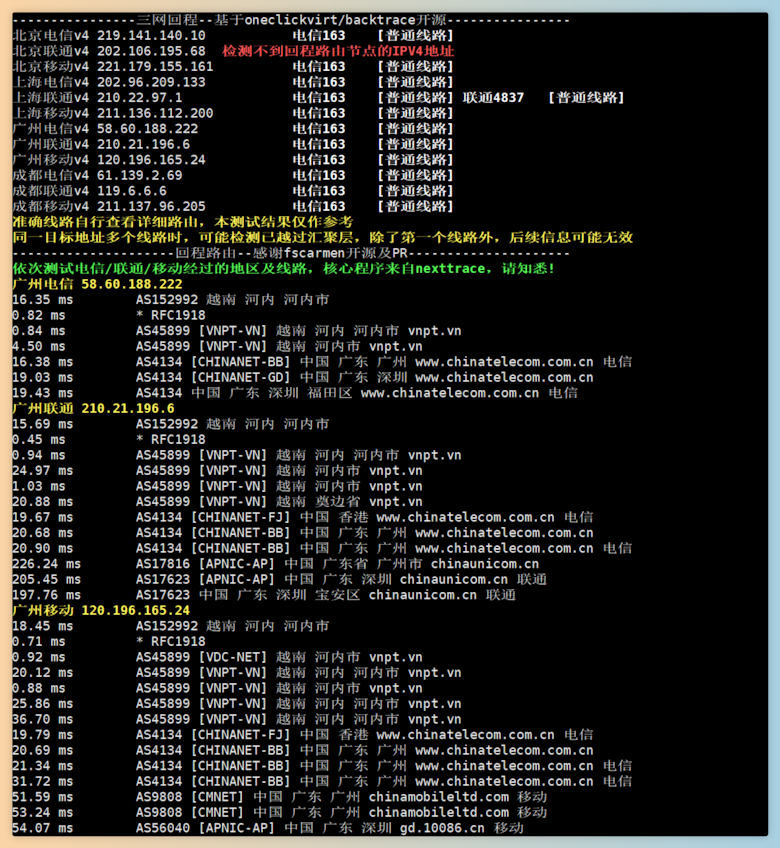The height and width of the screenshot is (848, 780).
Task: Click the yellow heading 广州移动 120.196.165.24
Action: pos(101,611)
